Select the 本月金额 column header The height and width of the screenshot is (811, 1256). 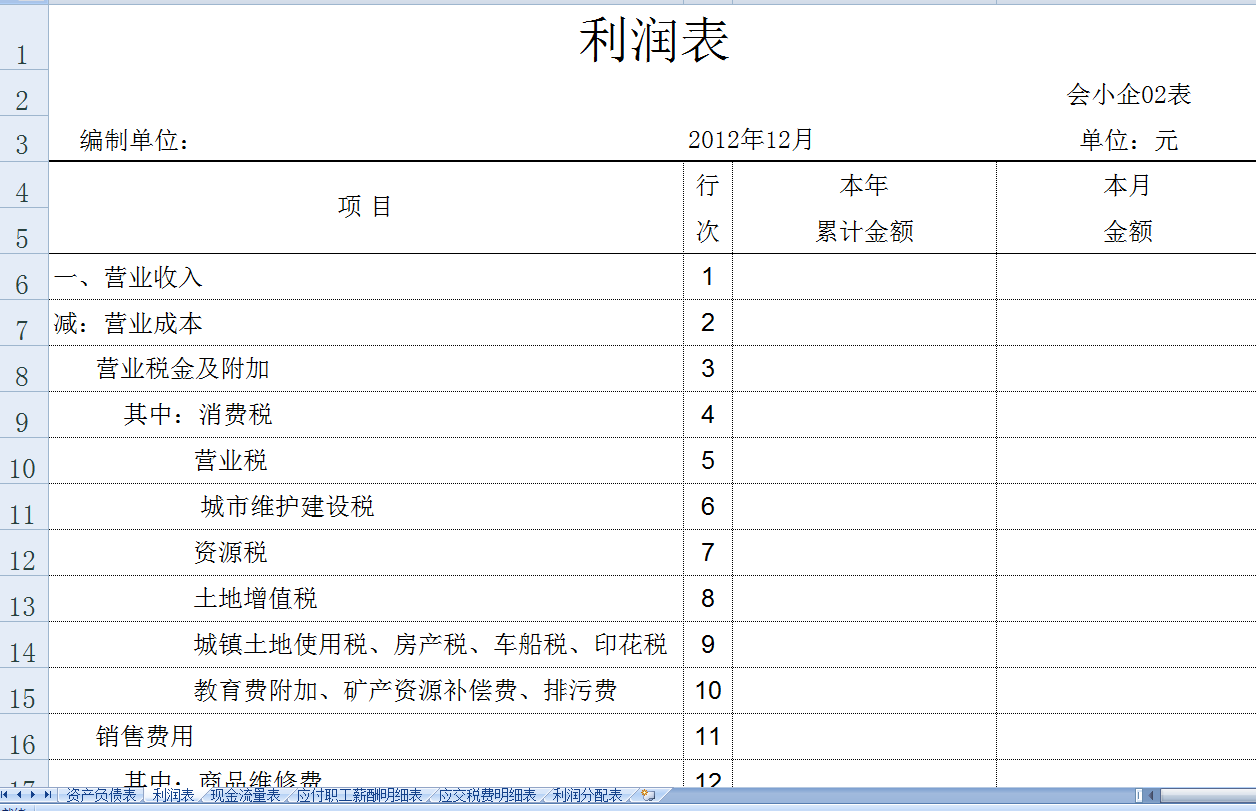click(1127, 207)
